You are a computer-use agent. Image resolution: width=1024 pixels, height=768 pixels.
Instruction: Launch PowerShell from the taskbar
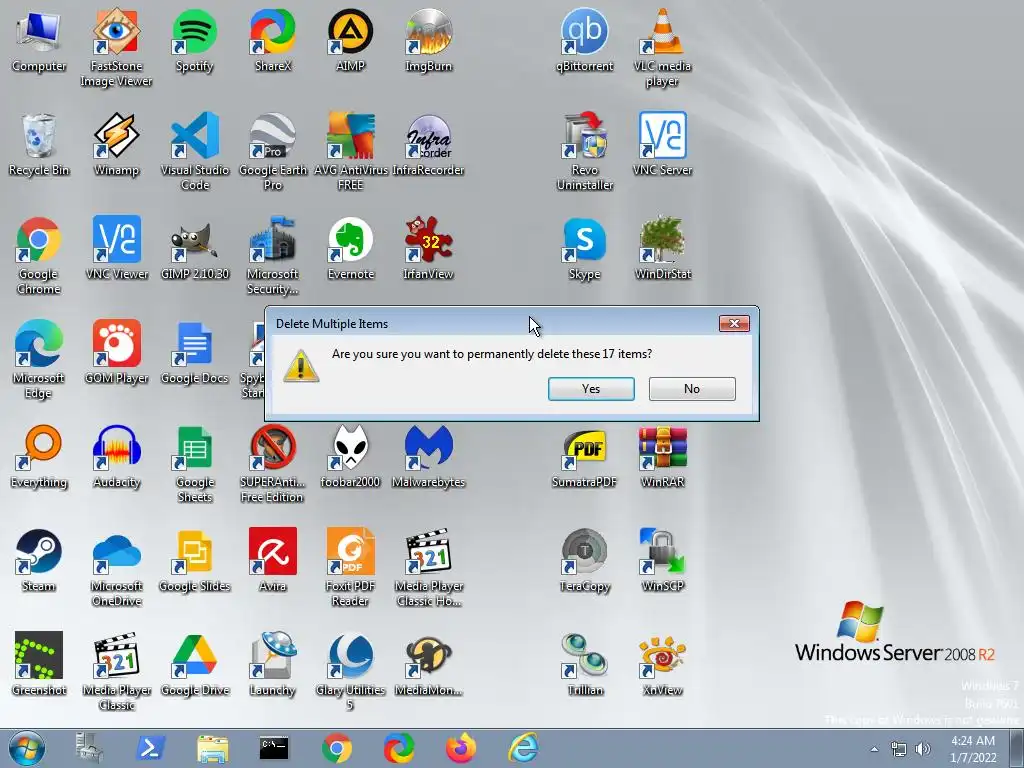tap(150, 748)
